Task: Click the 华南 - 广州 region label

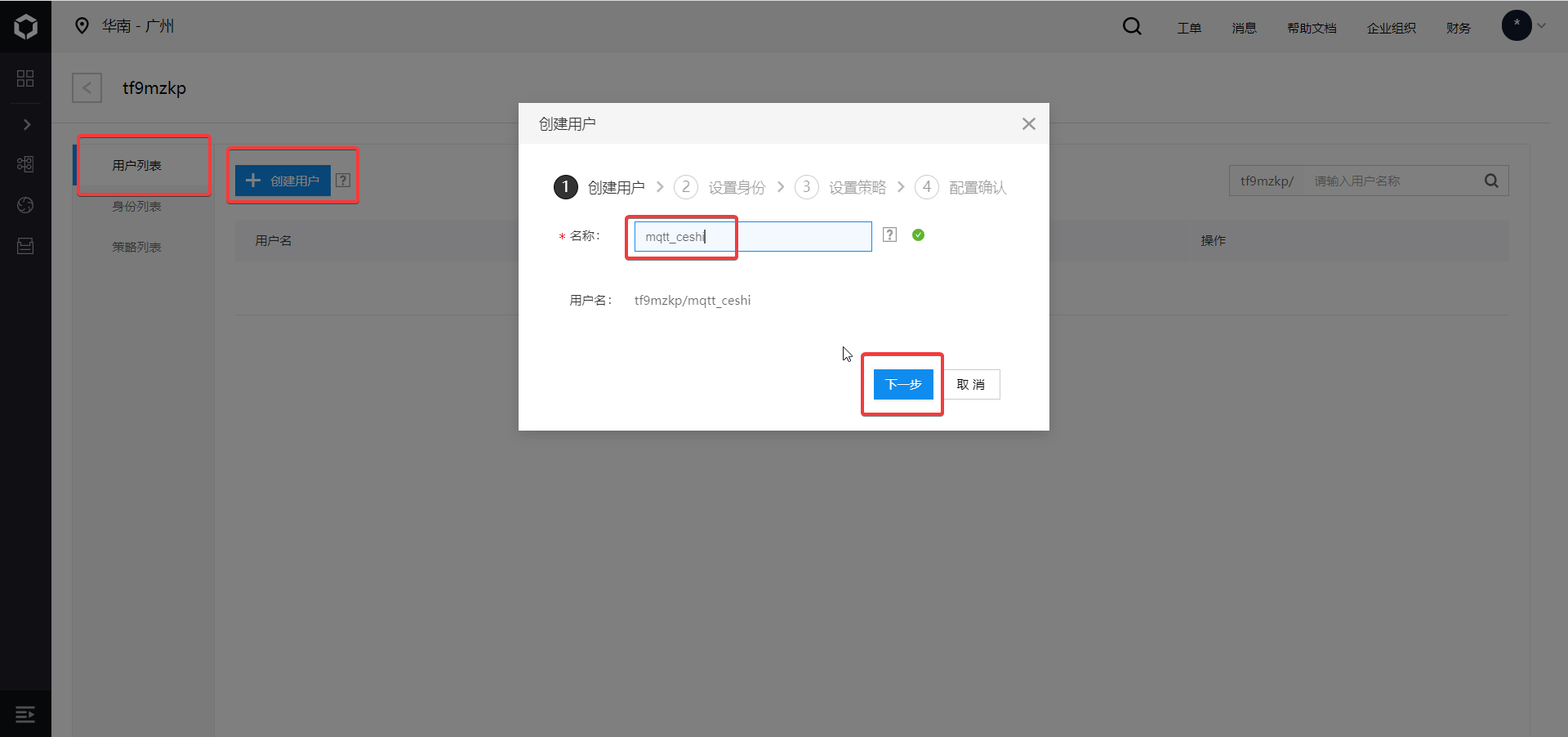Action: [x=138, y=26]
